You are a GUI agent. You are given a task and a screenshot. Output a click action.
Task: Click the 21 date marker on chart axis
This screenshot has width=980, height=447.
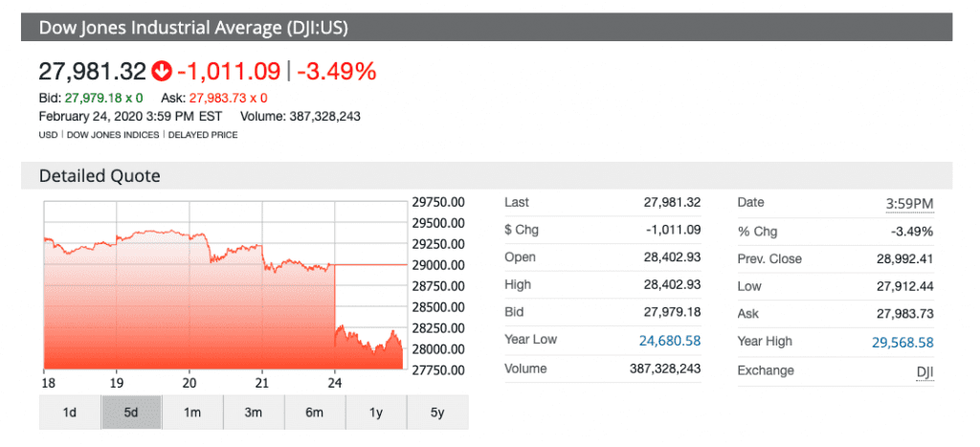coord(261,382)
